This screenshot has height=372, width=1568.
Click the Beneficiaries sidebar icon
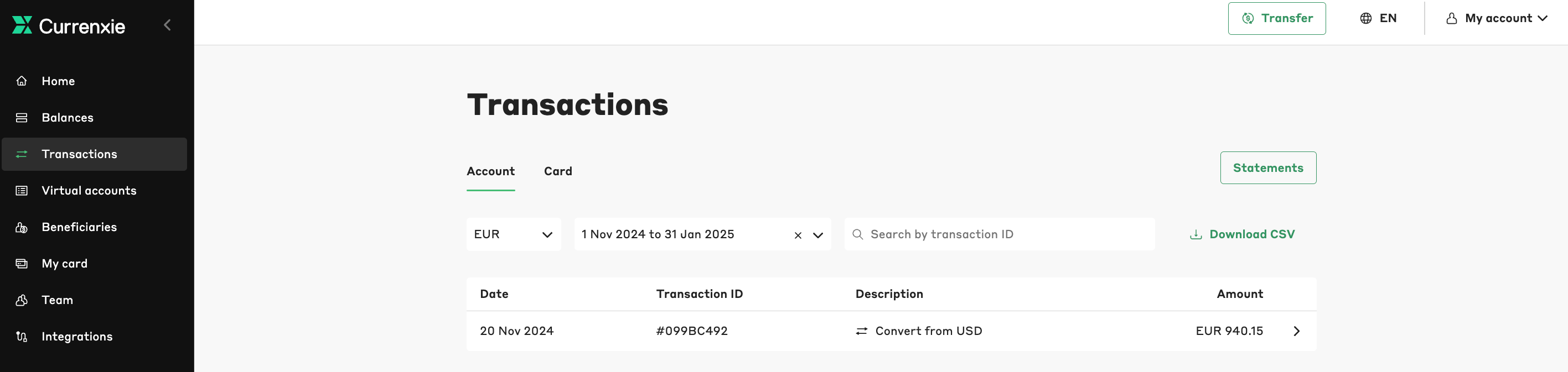click(x=22, y=227)
